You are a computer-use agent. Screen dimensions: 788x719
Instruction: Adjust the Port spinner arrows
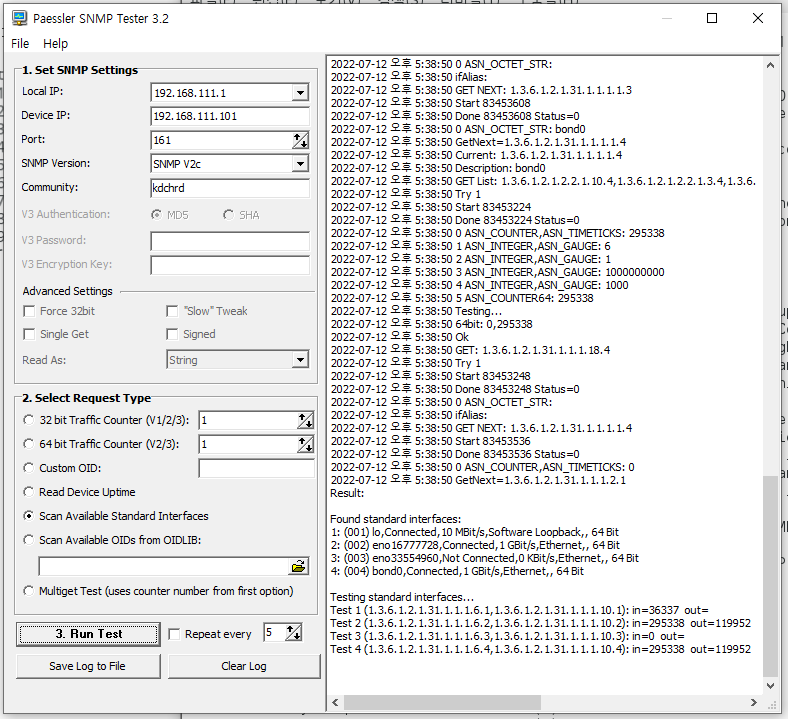click(x=301, y=140)
